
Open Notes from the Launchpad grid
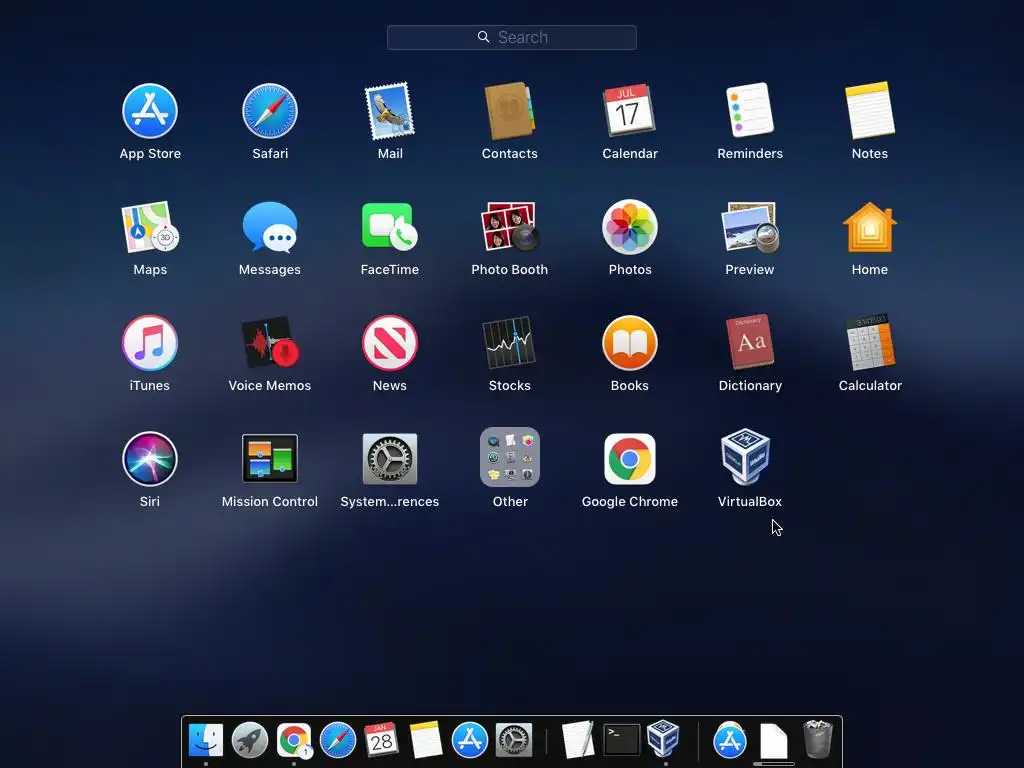tap(870, 110)
